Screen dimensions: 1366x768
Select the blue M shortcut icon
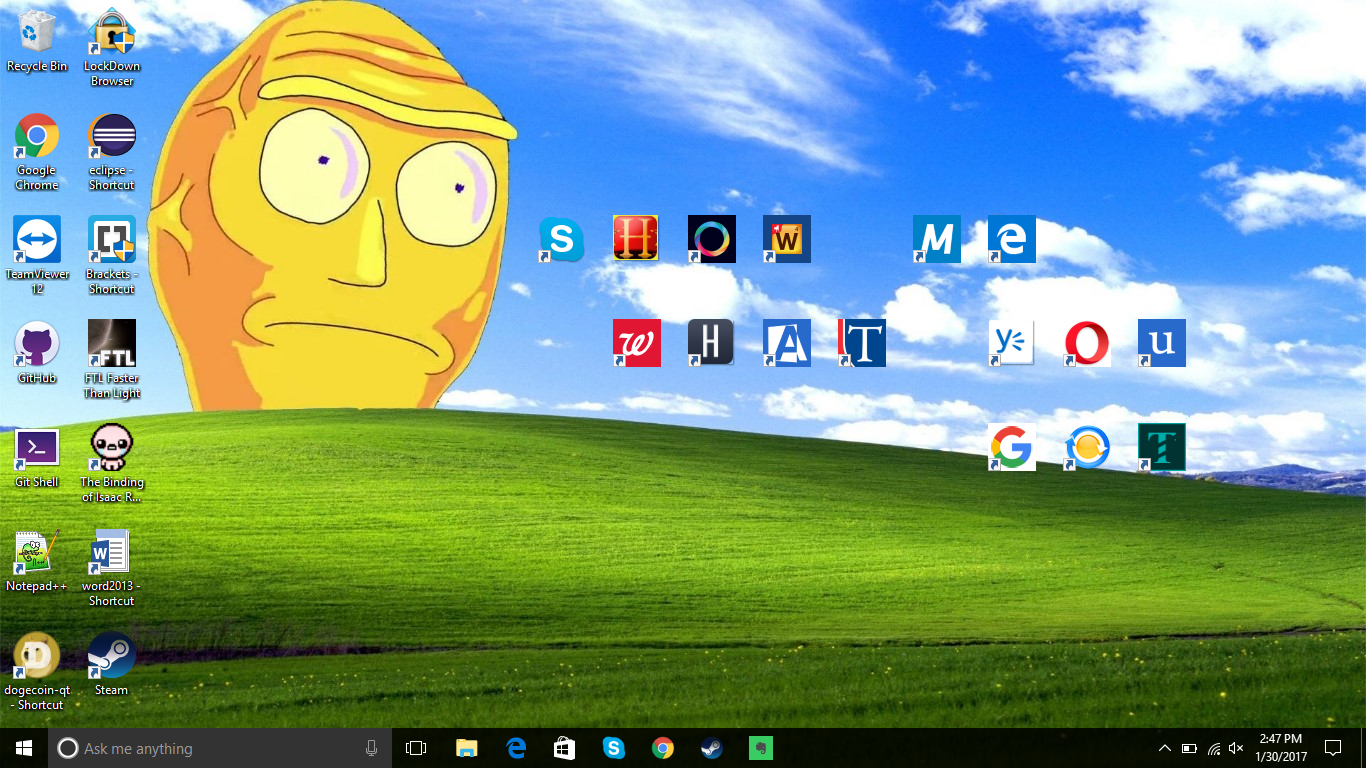click(x=937, y=239)
